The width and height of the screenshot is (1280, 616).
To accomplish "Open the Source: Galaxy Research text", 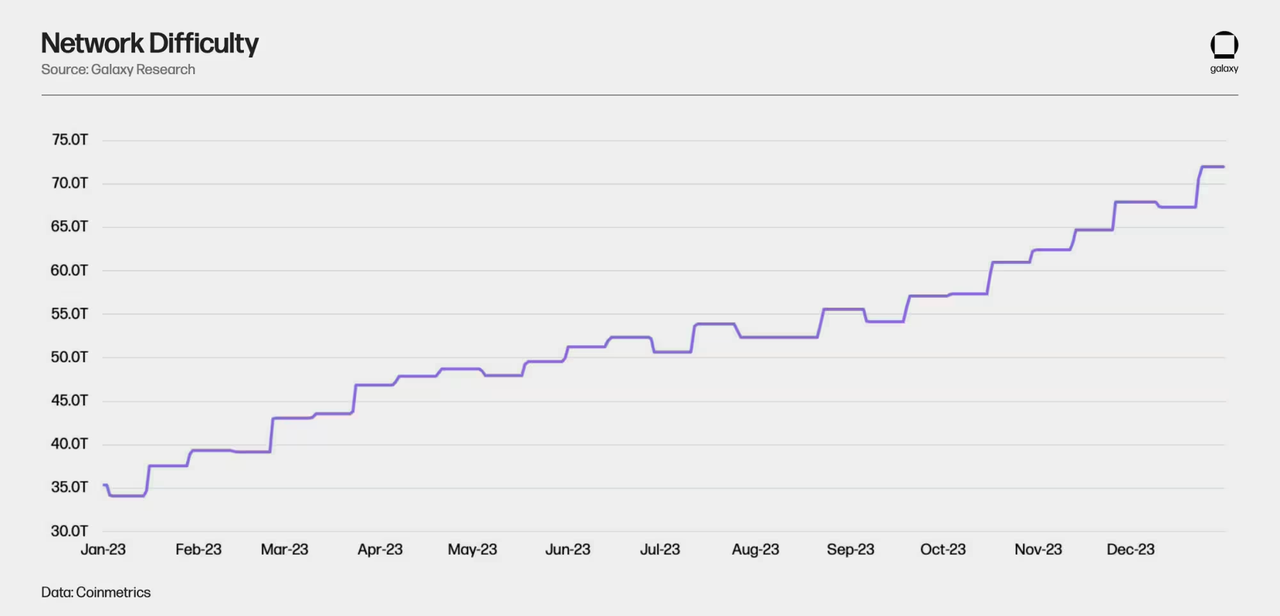I will pyautogui.click(x=118, y=70).
